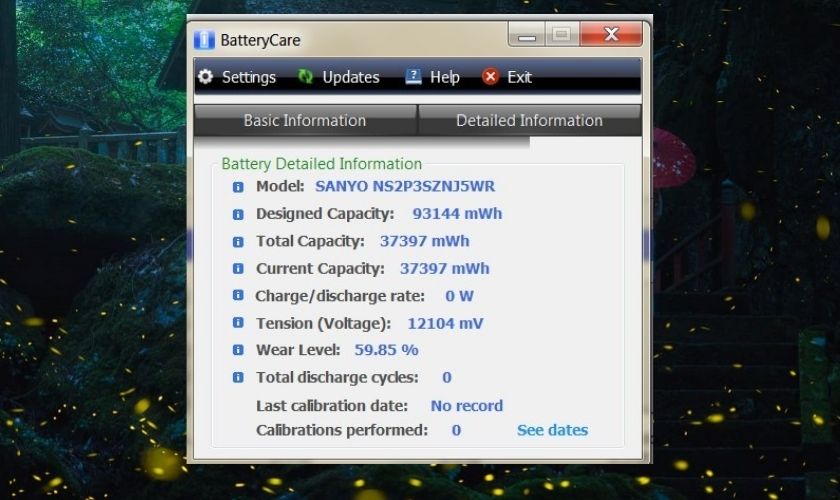Click the green Updates arrows icon
Screen dimensions: 840x500
pyautogui.click(x=306, y=77)
